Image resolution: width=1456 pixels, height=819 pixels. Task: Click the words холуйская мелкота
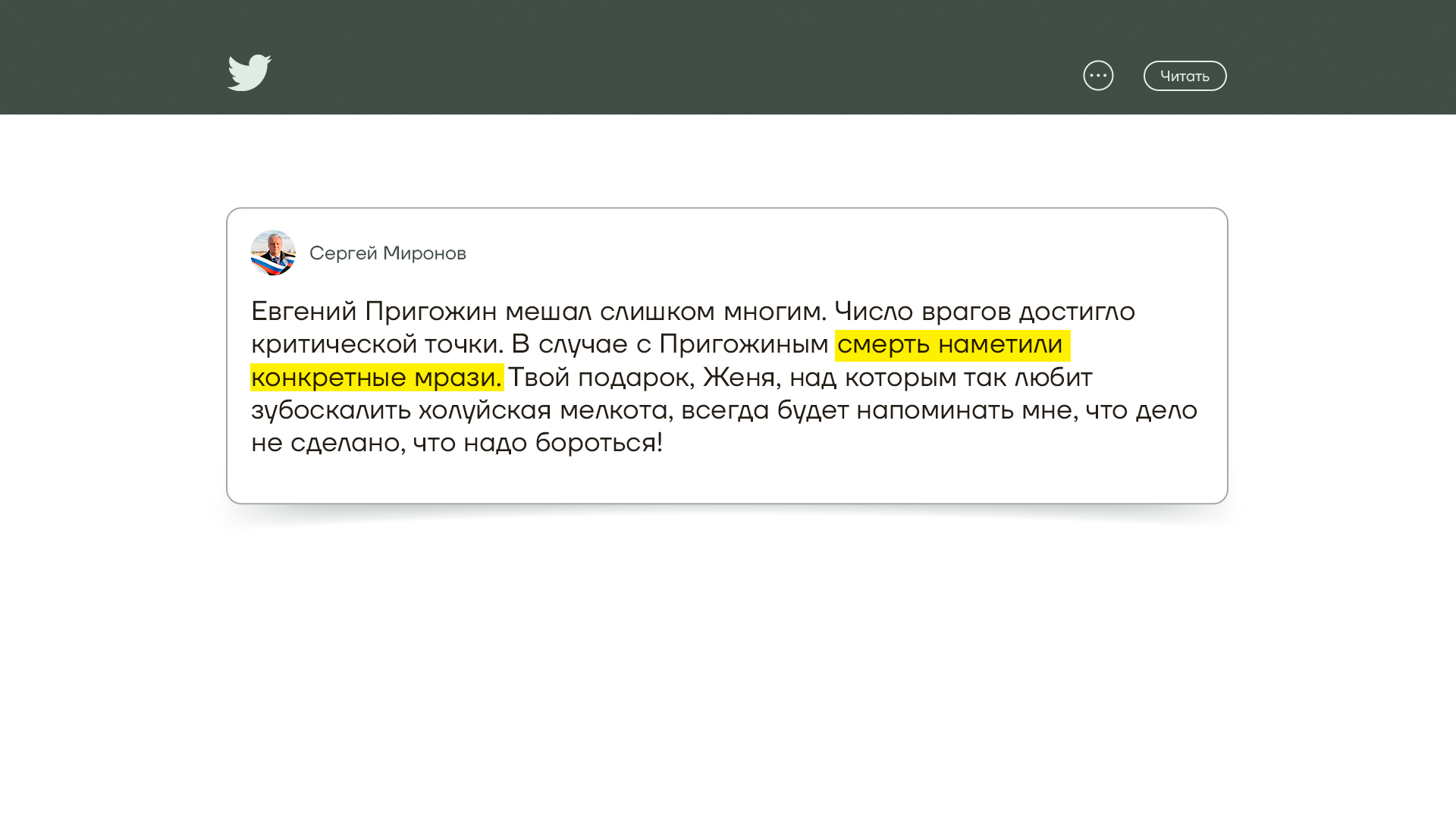(542, 410)
